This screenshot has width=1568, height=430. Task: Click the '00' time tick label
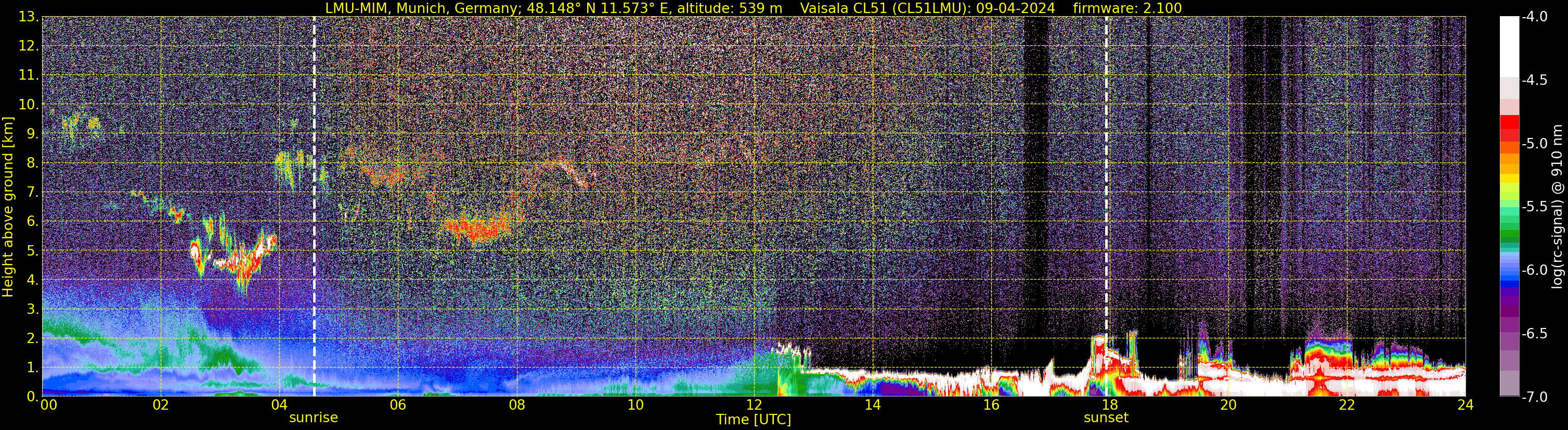tap(48, 405)
